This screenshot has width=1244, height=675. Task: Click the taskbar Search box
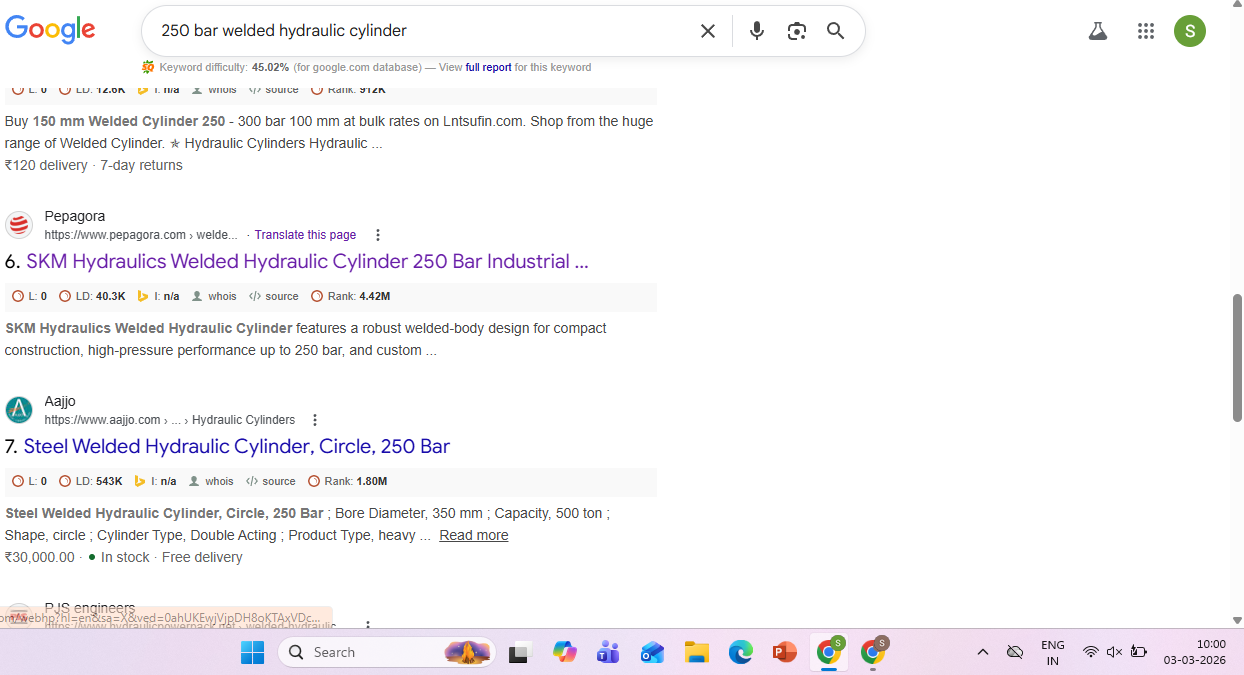pyautogui.click(x=386, y=652)
